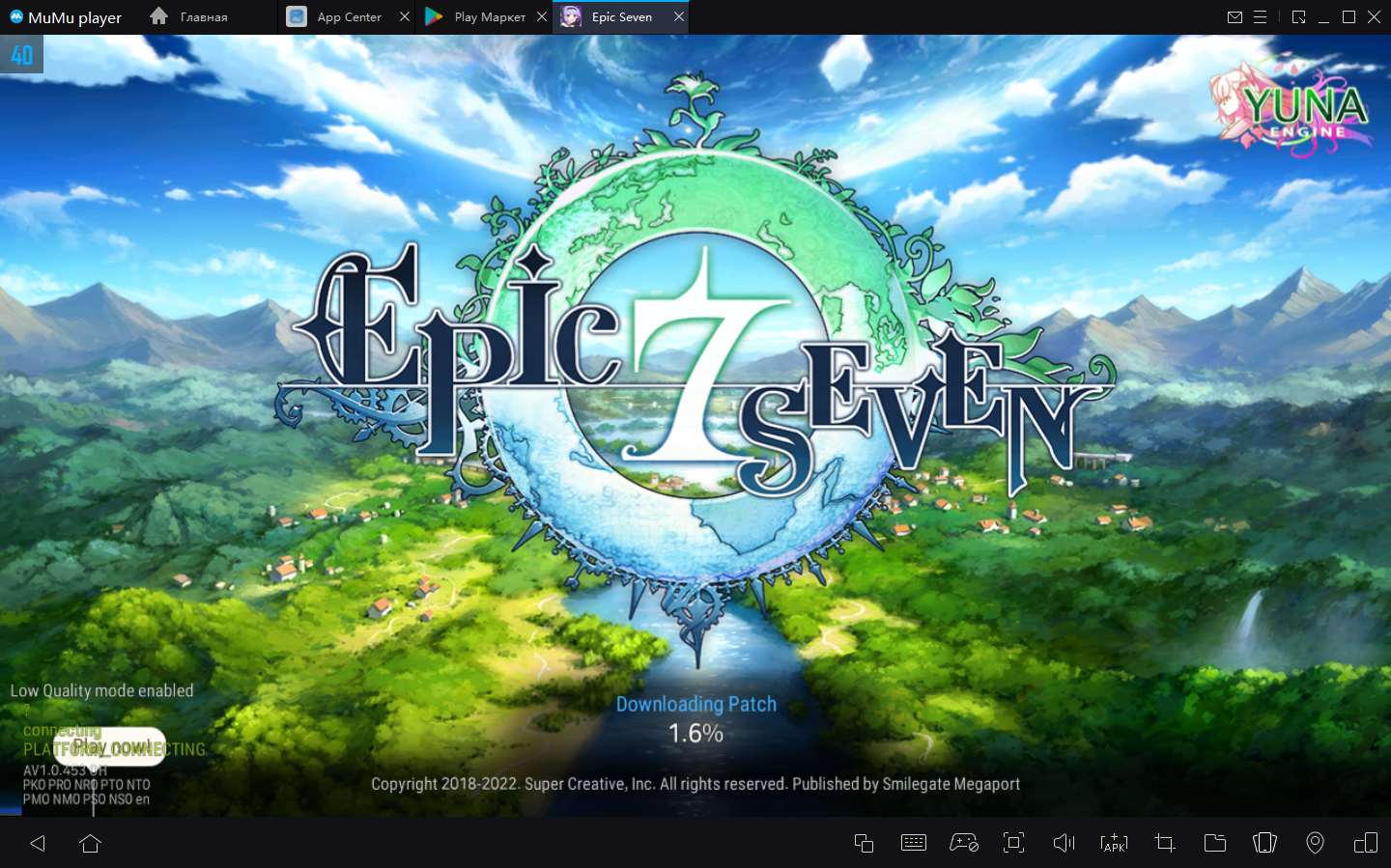Click the copyright notice text

[x=695, y=784]
